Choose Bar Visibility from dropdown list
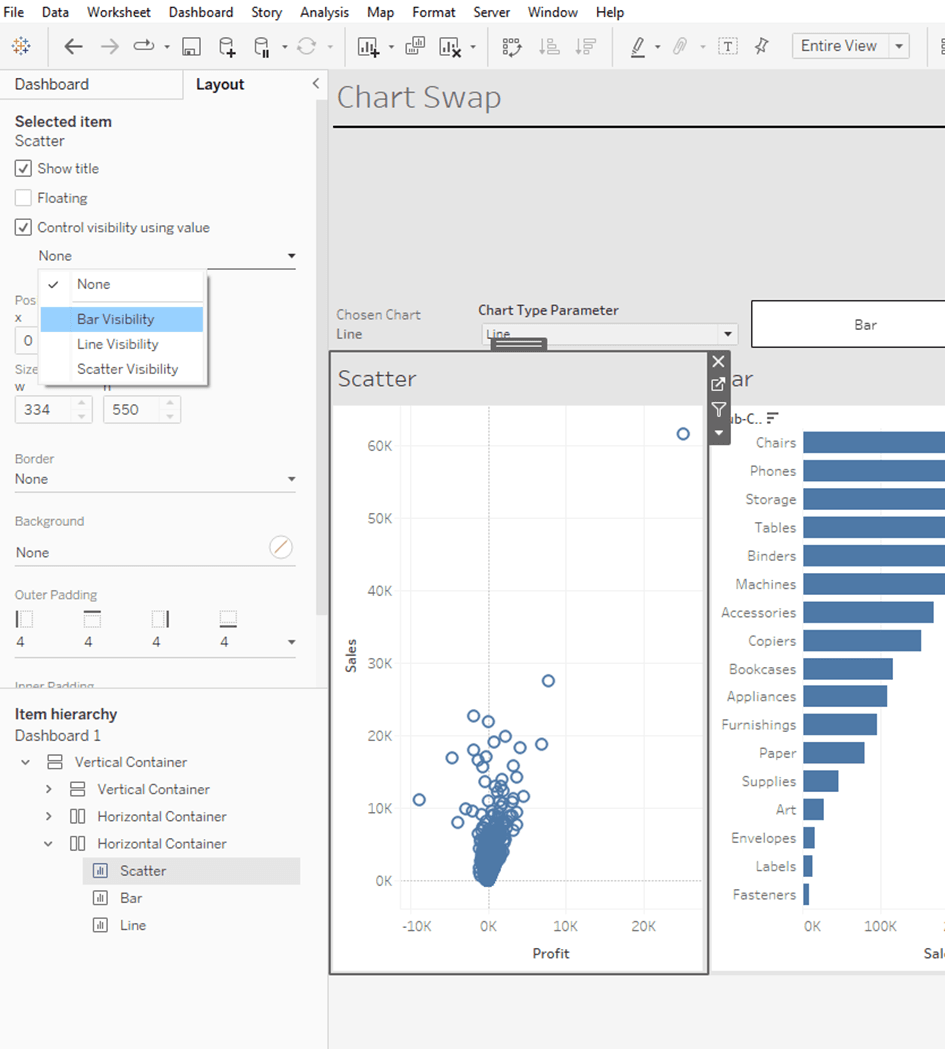945x1049 pixels. [122, 319]
